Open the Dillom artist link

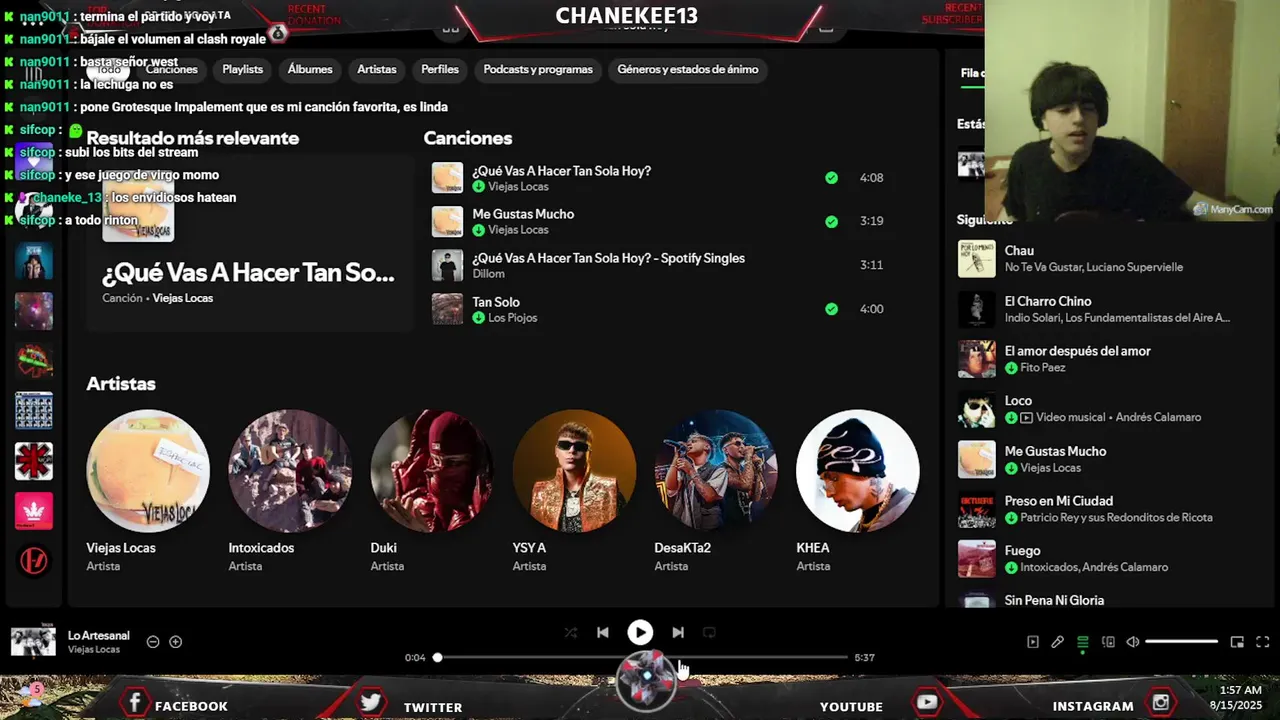489,274
